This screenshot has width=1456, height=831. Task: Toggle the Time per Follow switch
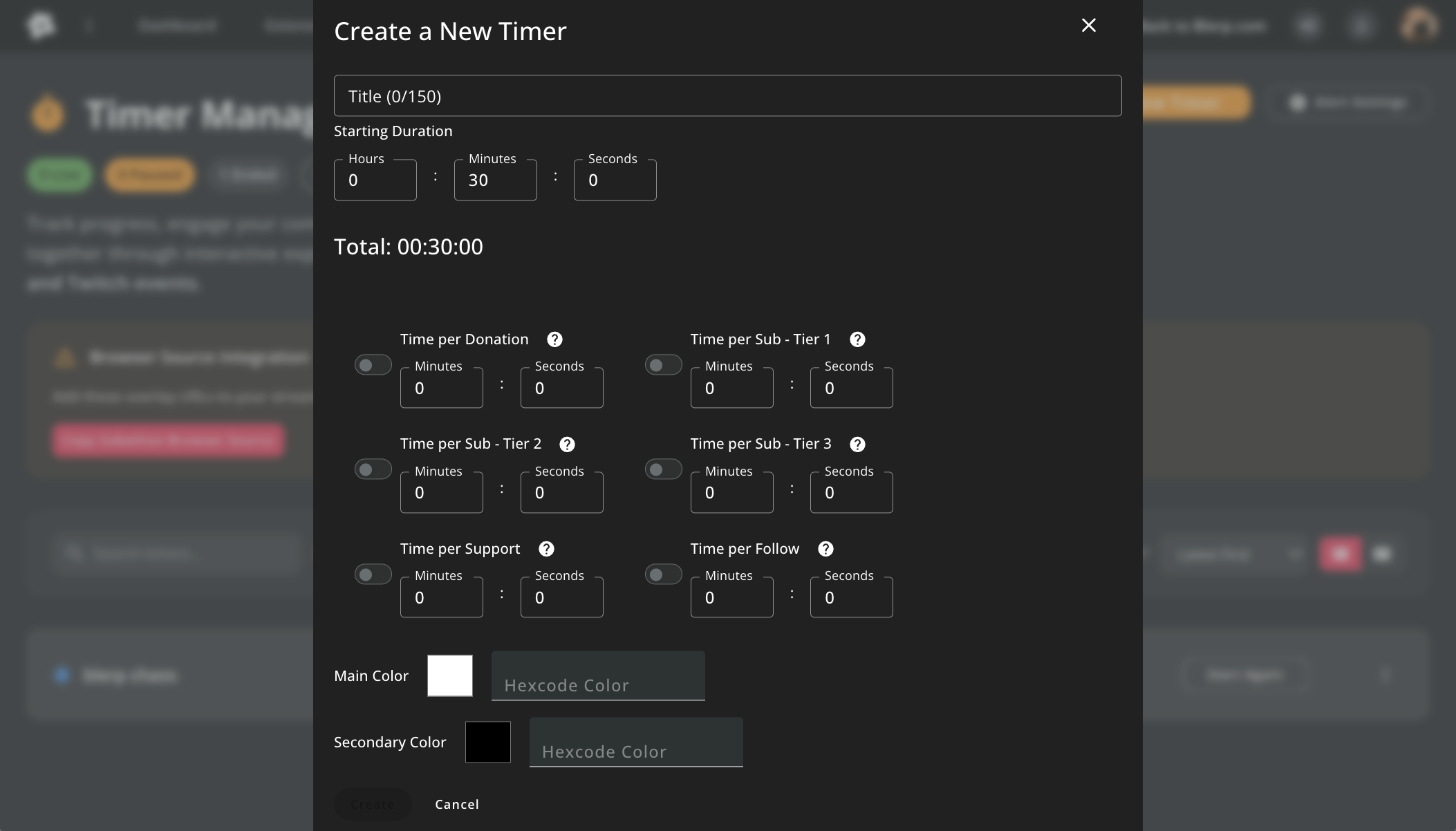(x=663, y=575)
